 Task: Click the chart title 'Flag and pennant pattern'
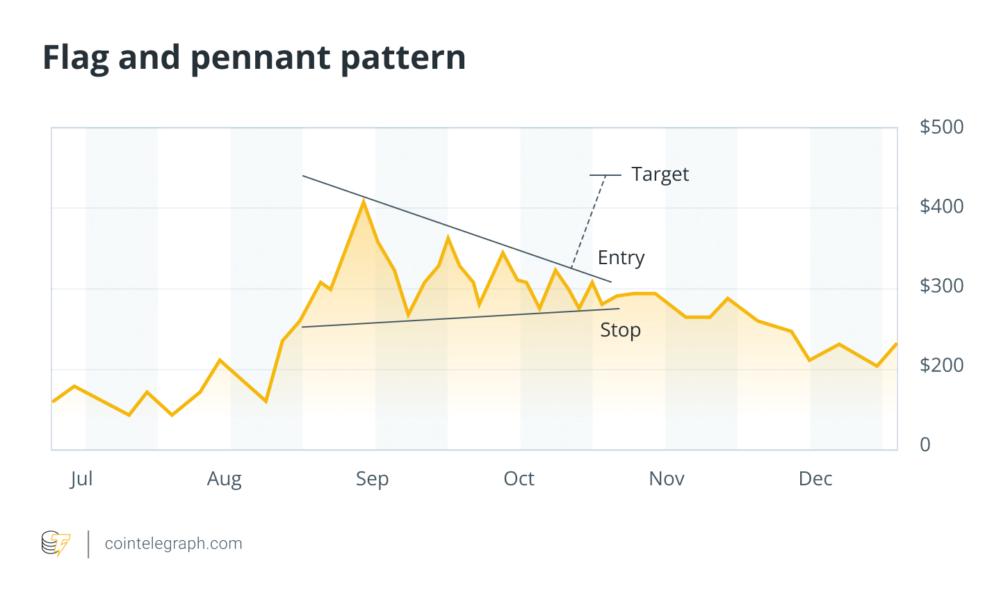point(254,58)
